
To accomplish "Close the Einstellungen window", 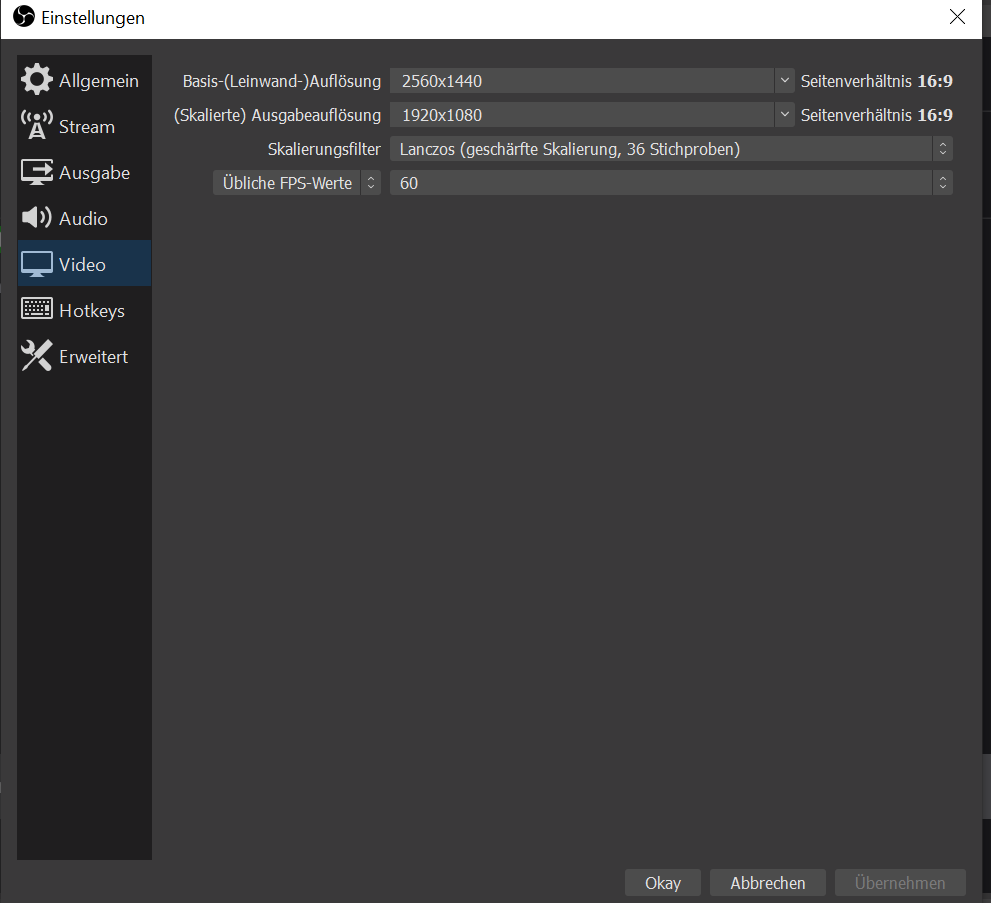I will tap(957, 18).
